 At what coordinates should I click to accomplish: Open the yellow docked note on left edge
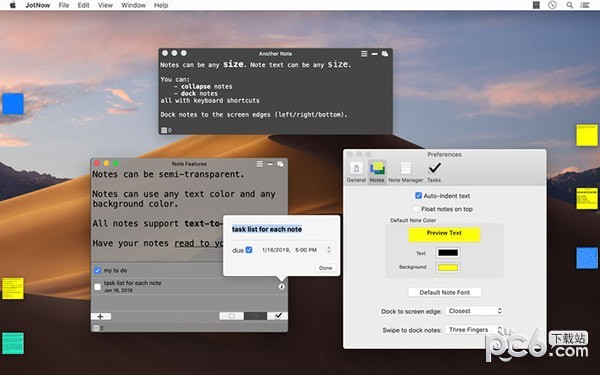pos(13,289)
